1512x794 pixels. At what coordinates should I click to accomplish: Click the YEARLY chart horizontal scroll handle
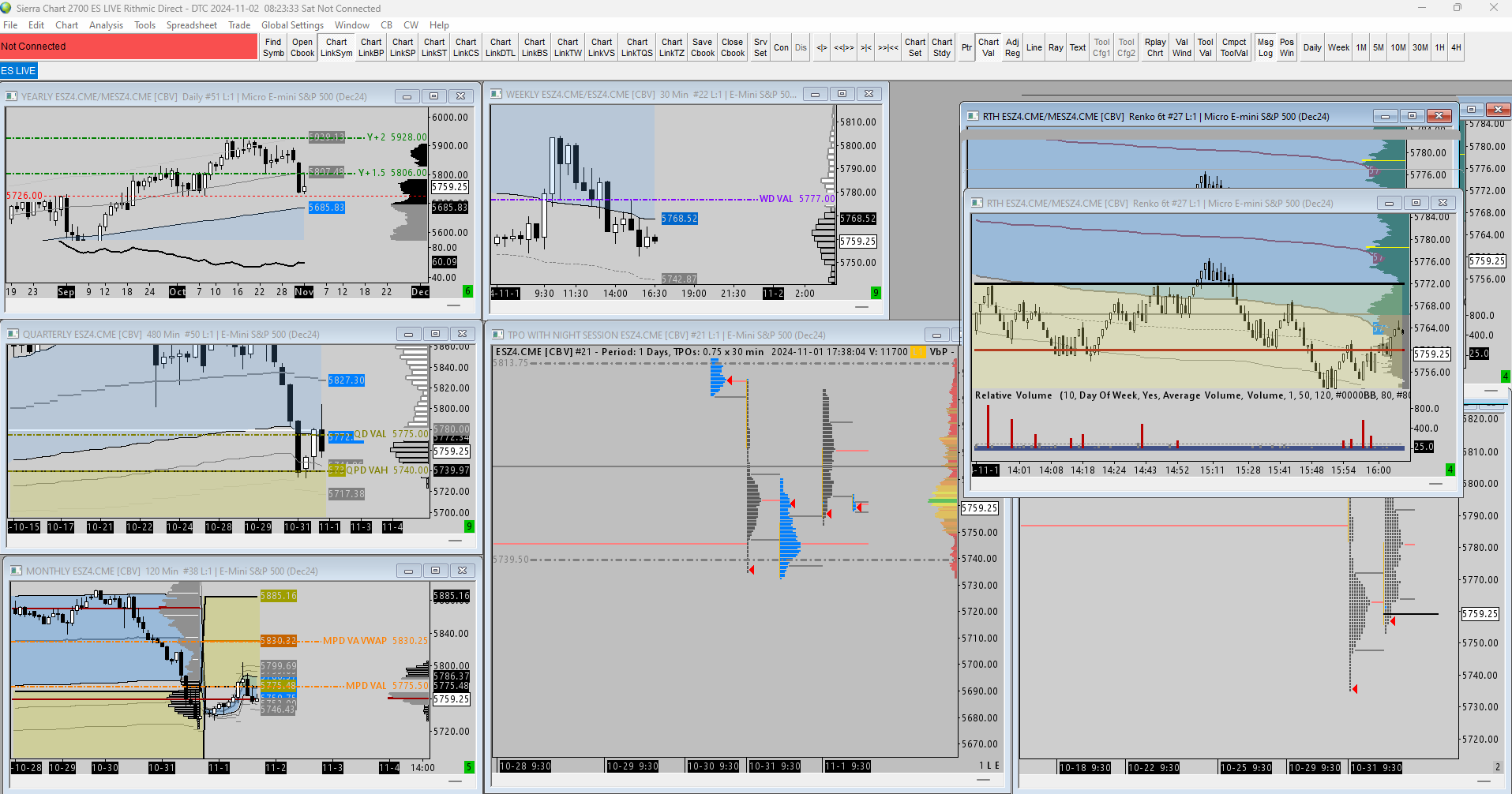(454, 305)
